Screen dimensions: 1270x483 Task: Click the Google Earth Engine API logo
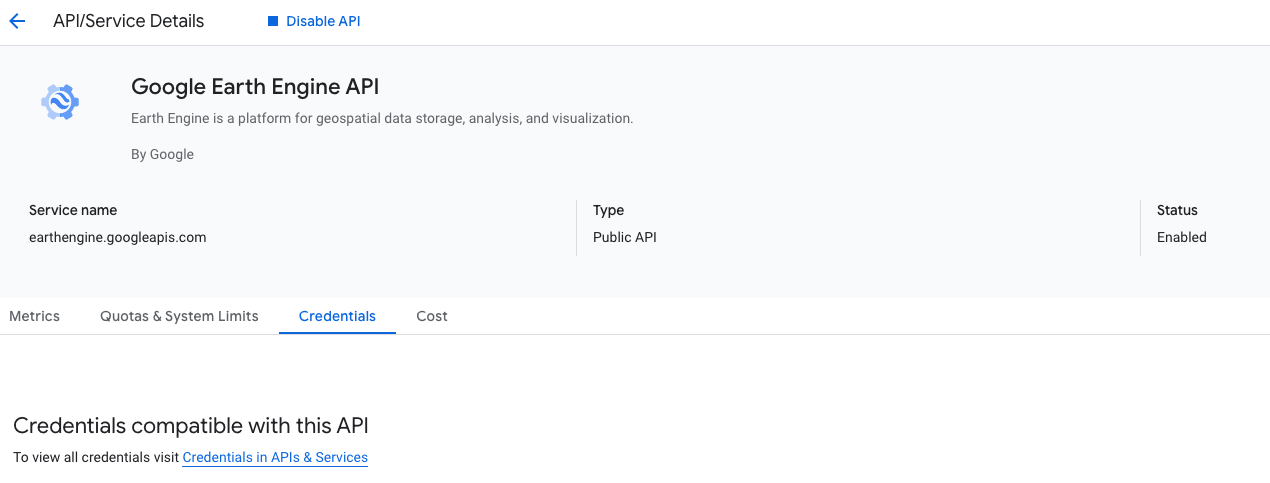[60, 102]
